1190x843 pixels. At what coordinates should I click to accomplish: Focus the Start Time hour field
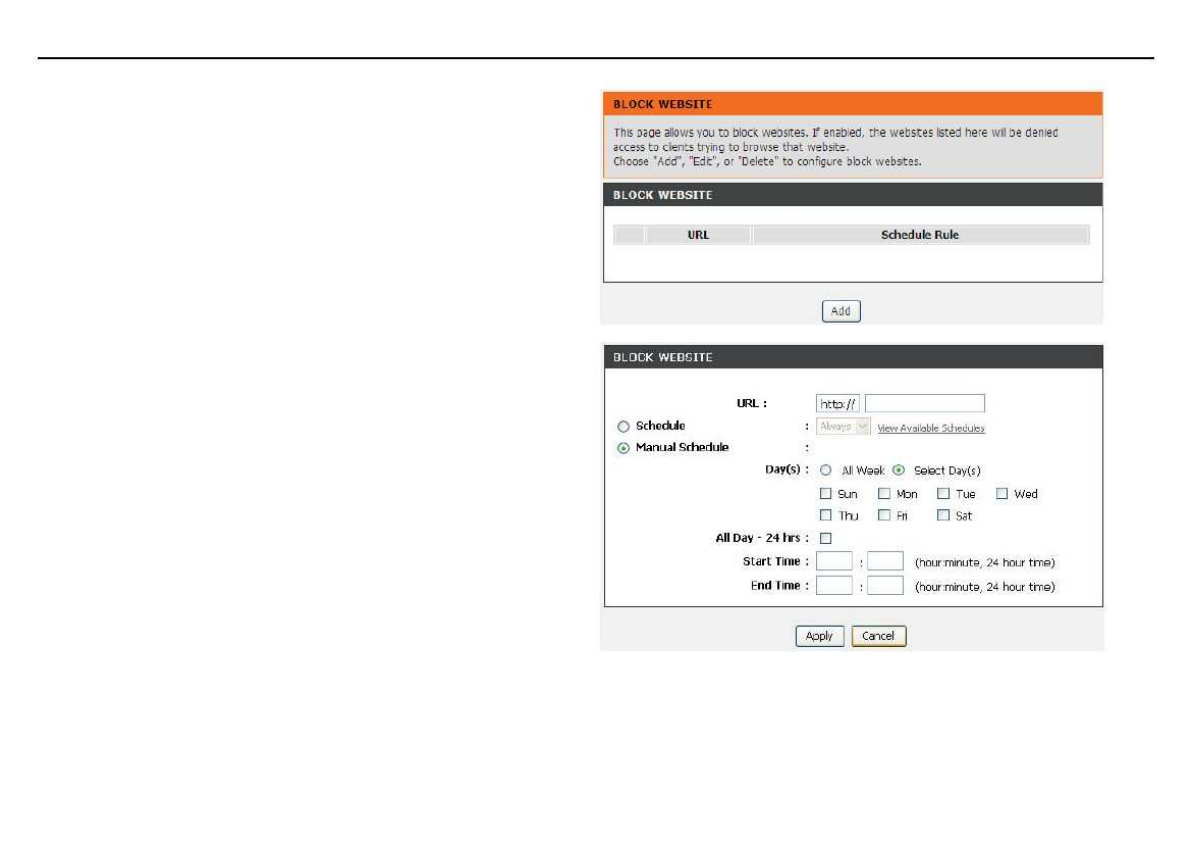(834, 561)
